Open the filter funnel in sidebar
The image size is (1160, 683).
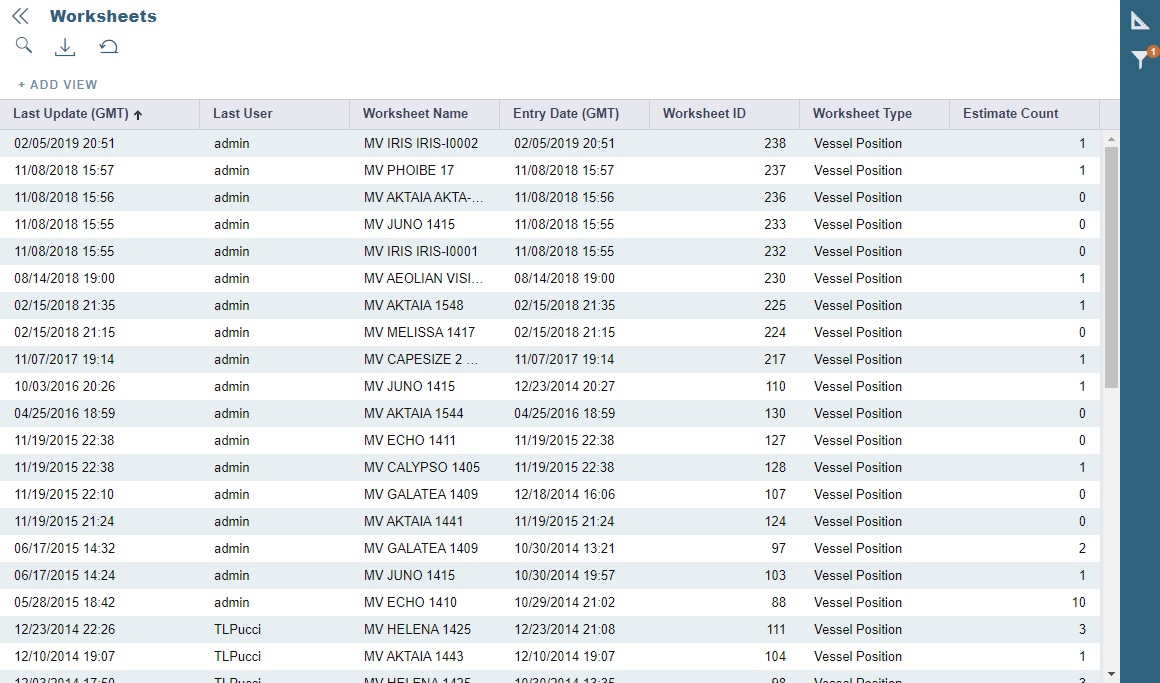(1140, 60)
